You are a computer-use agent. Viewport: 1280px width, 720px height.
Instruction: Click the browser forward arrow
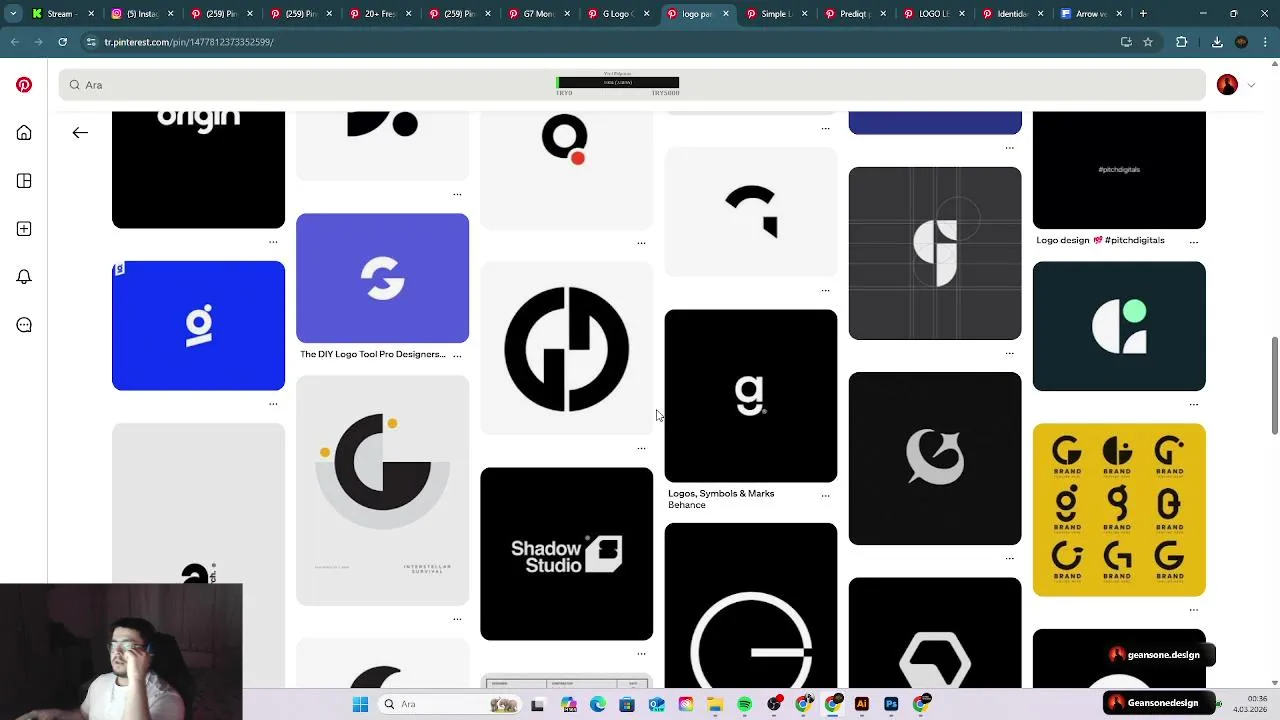coord(38,42)
